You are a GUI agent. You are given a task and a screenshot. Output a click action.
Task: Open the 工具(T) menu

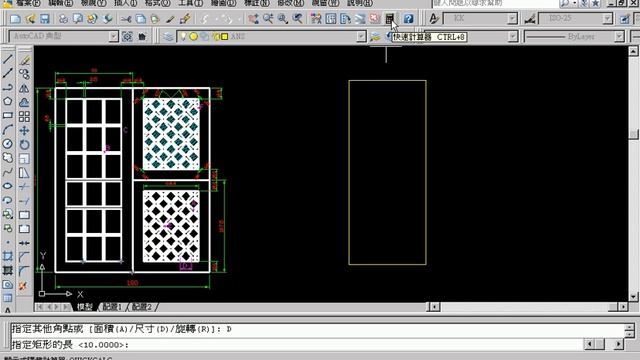tap(191, 3)
